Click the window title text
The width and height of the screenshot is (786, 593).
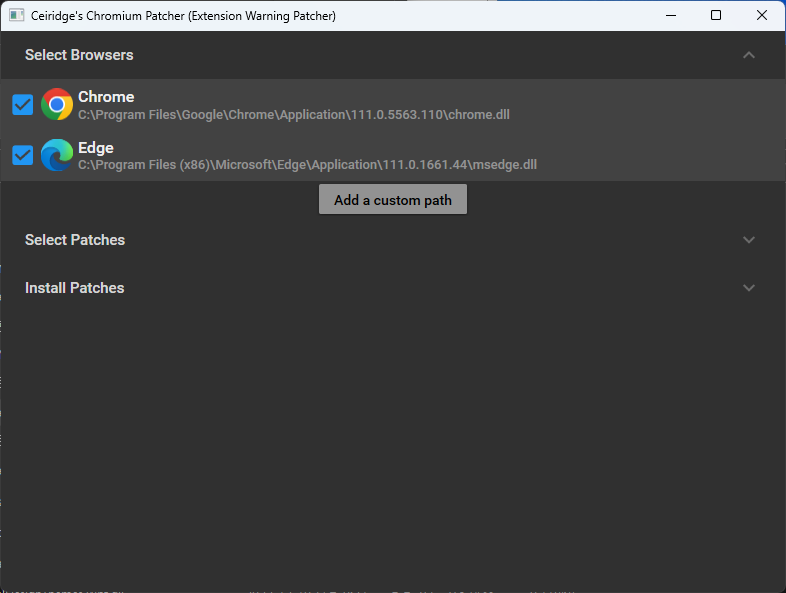pos(183,16)
